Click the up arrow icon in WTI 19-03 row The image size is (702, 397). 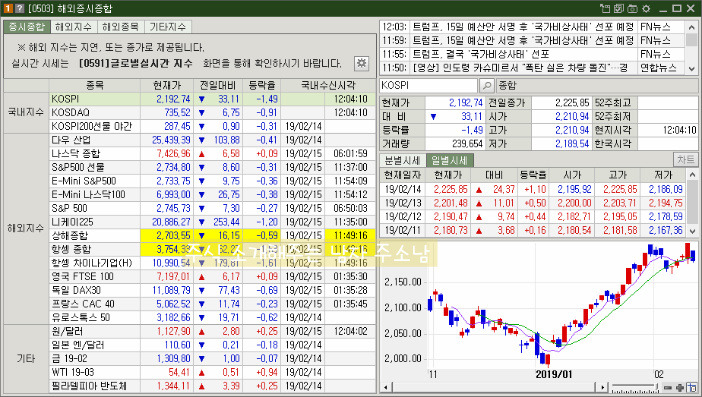tap(201, 372)
